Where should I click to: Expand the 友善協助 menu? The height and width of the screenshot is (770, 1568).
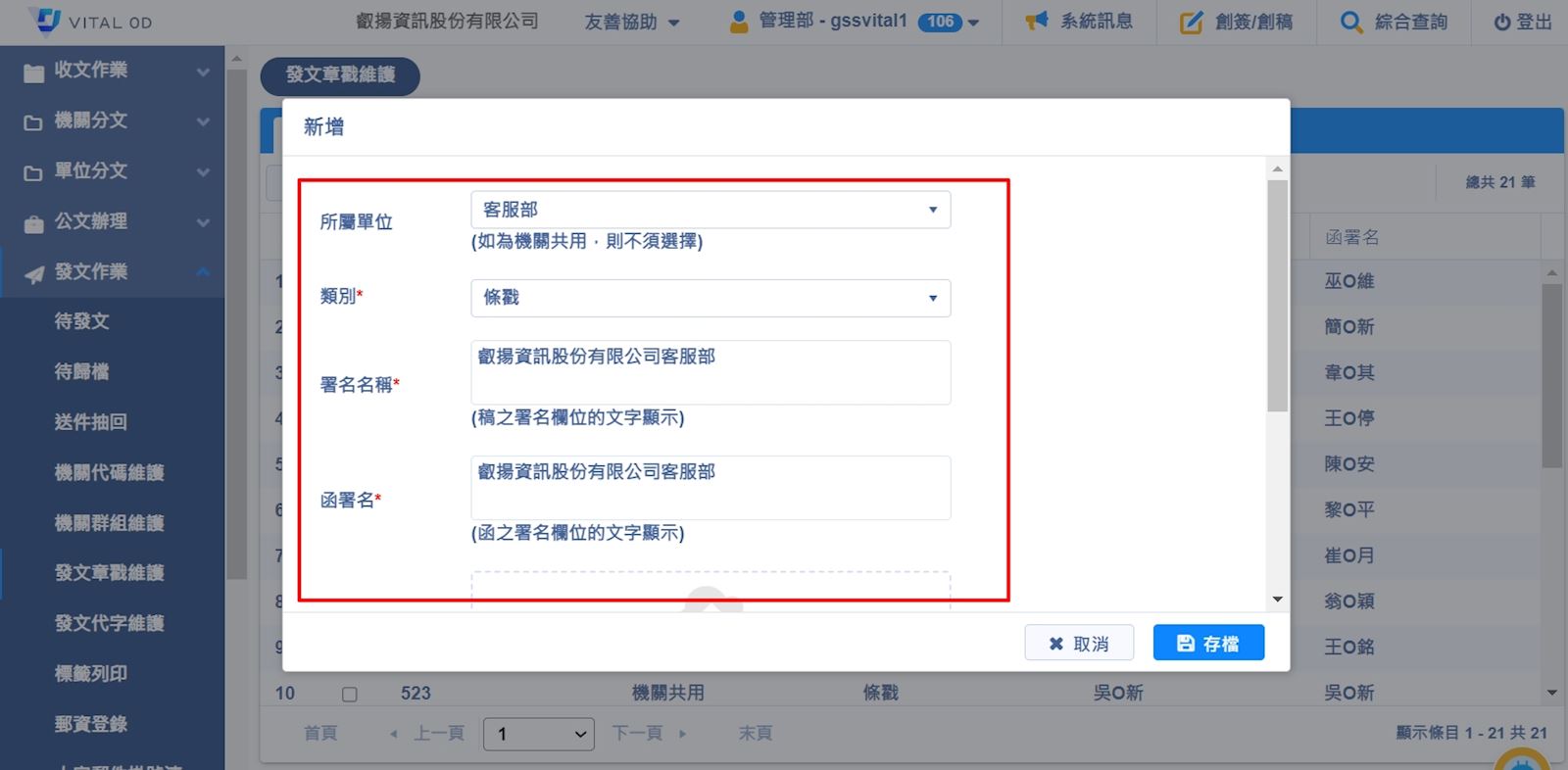(x=631, y=22)
